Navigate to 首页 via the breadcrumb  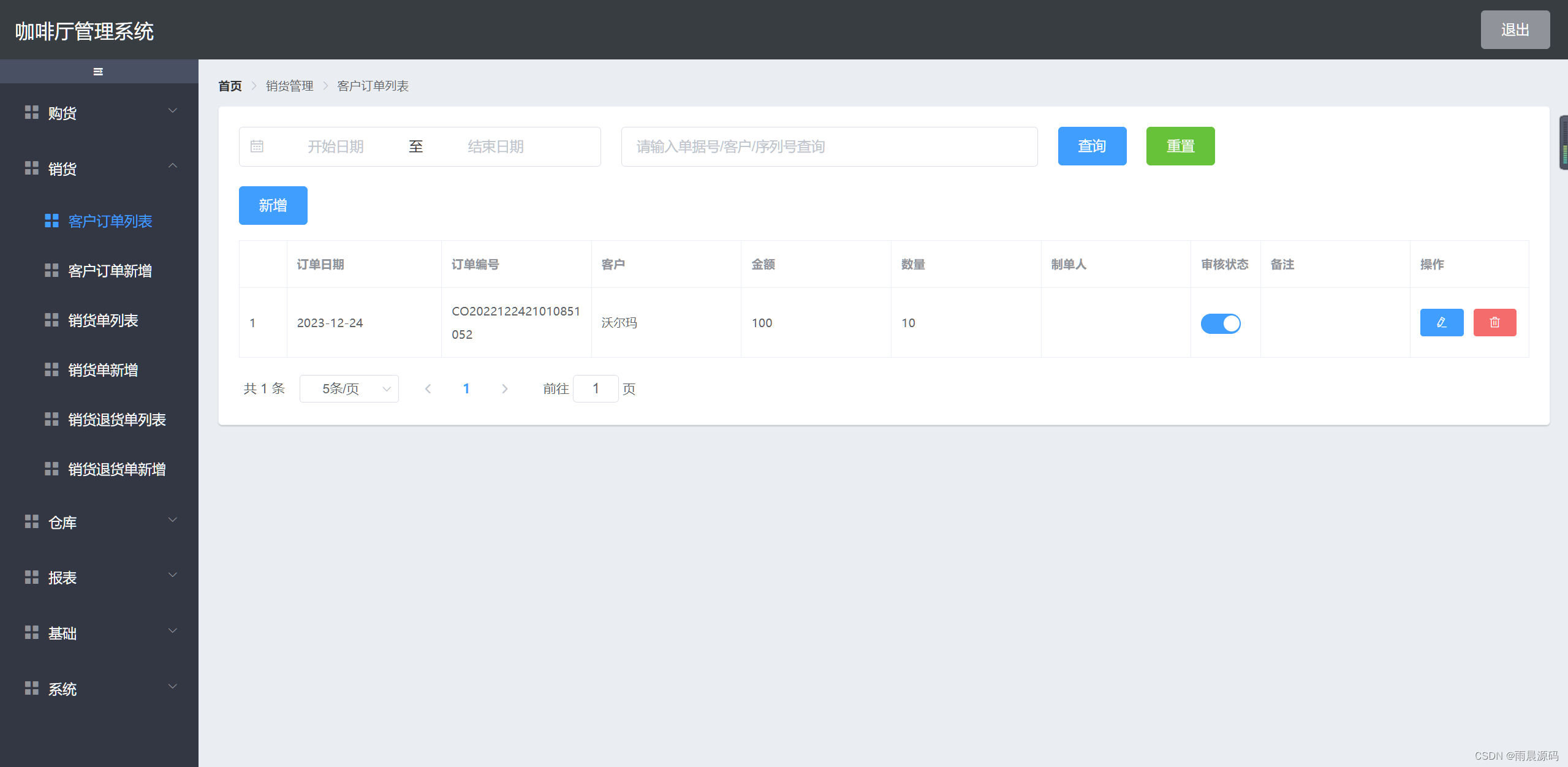click(x=229, y=86)
